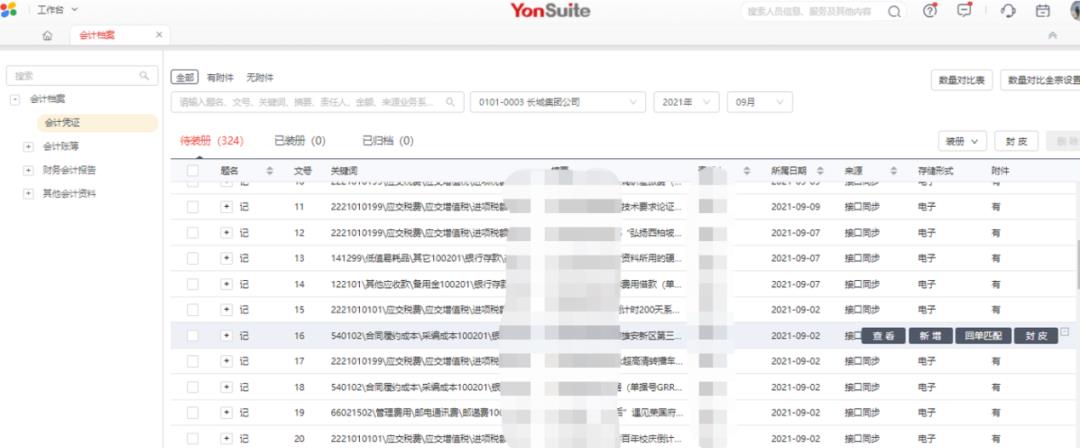
Task: Open the 装册 dropdown button
Action: pos(962,141)
